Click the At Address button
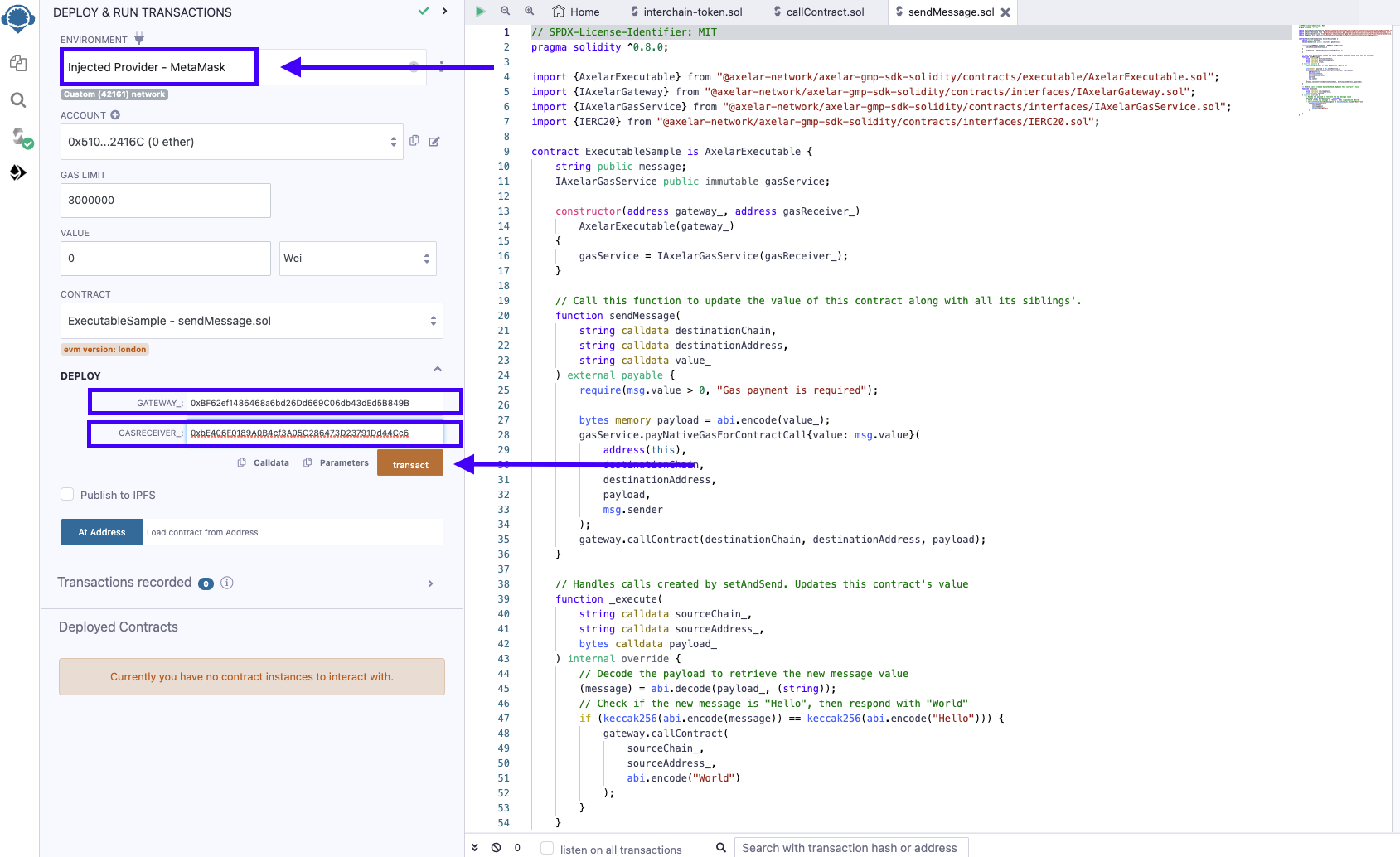 tap(101, 531)
